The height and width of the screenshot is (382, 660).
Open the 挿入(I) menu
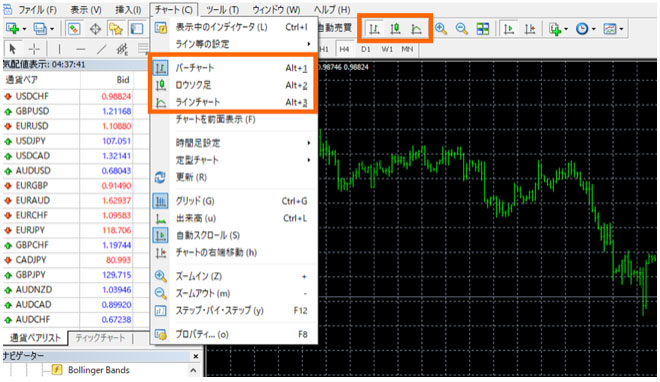[128, 10]
